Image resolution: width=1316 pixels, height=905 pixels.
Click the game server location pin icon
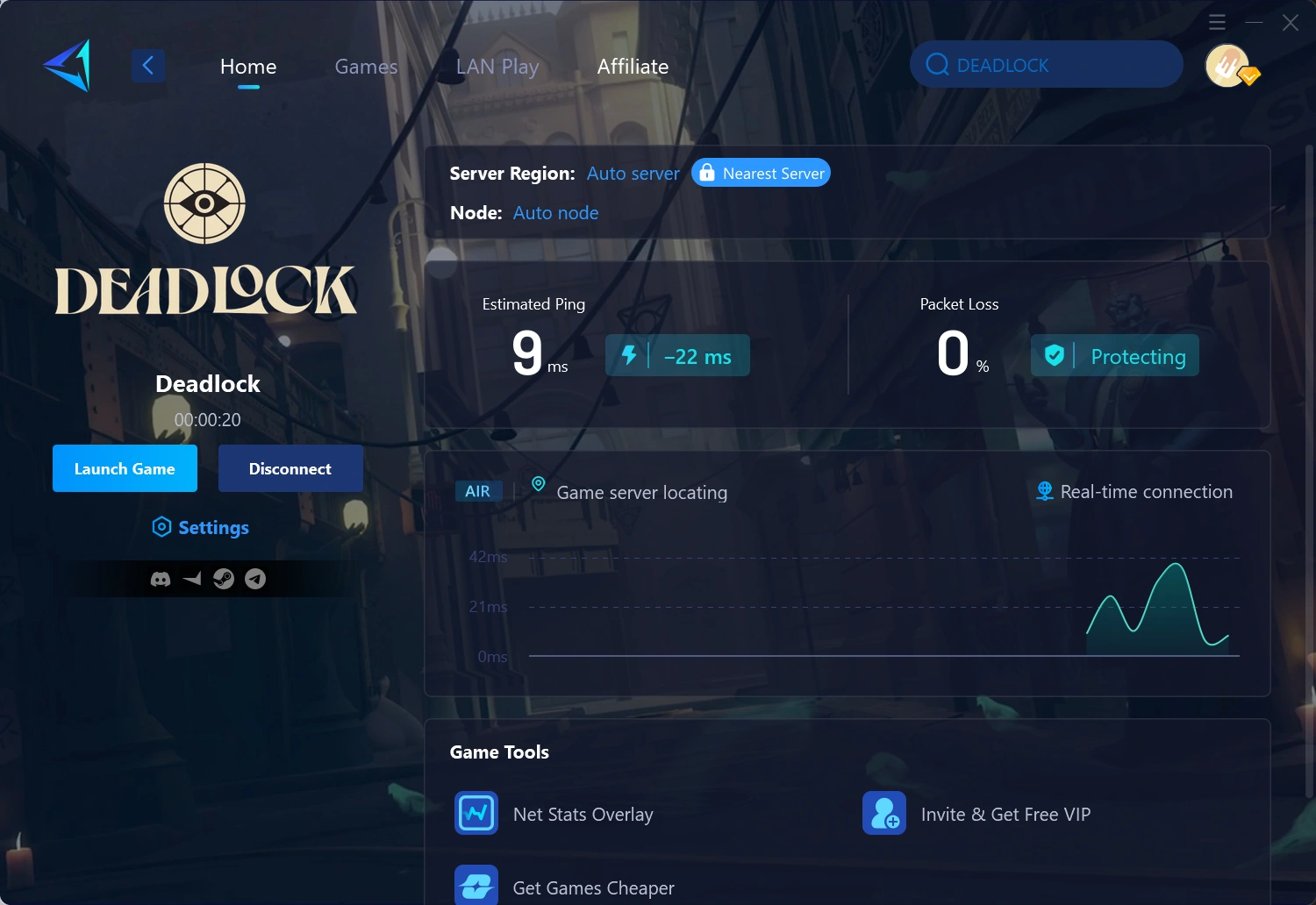539,484
